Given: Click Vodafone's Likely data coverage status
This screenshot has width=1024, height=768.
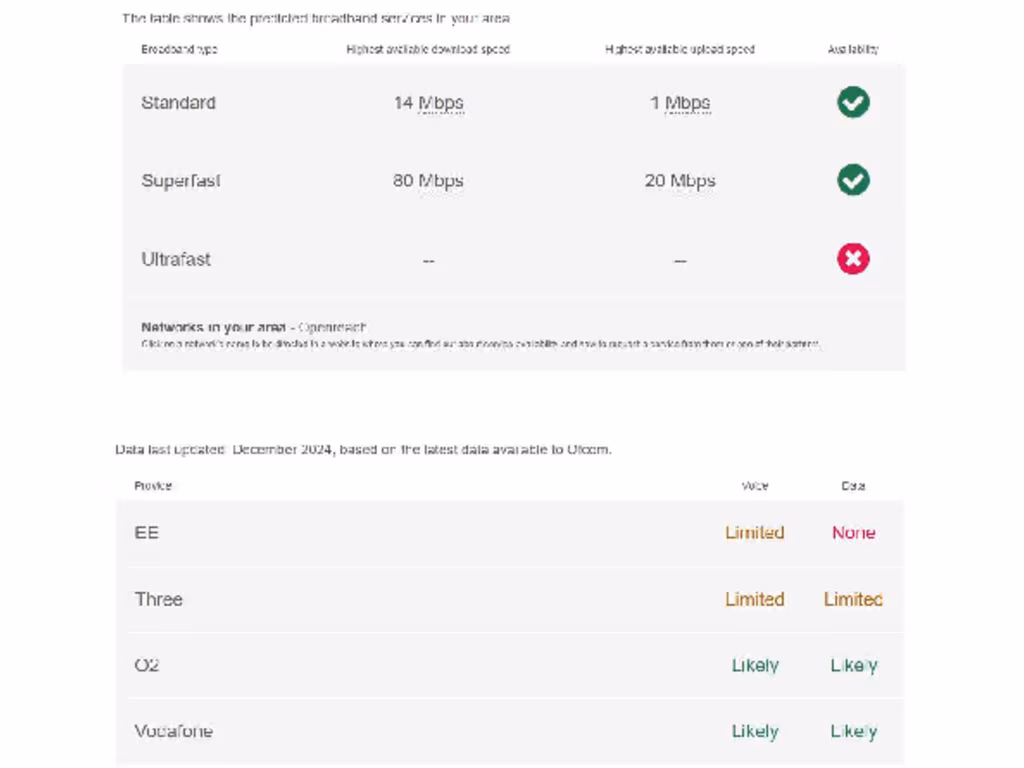Looking at the screenshot, I should [x=853, y=731].
